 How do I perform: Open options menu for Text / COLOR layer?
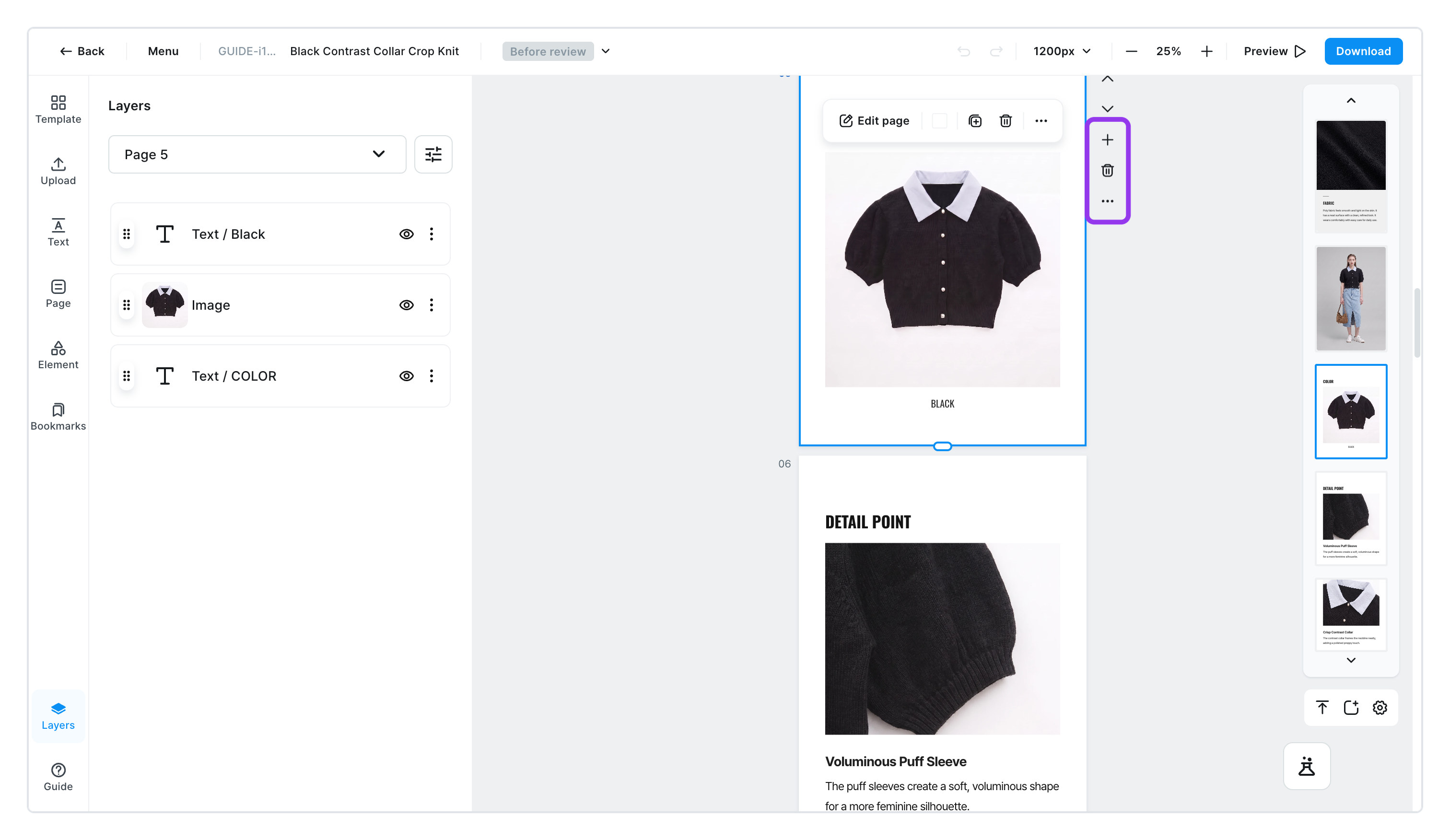[x=432, y=376]
